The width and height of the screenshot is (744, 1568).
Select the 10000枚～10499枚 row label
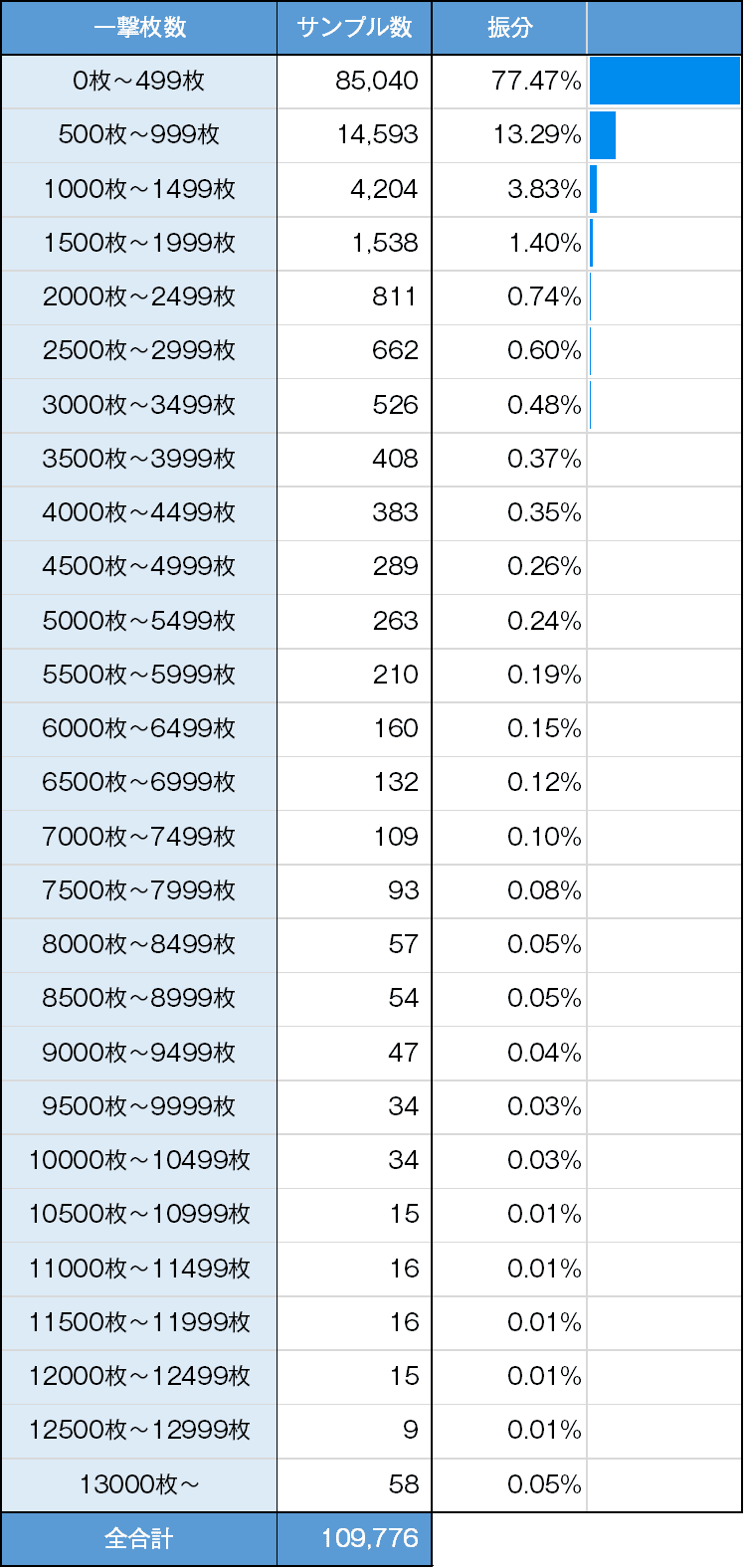pos(139,1160)
